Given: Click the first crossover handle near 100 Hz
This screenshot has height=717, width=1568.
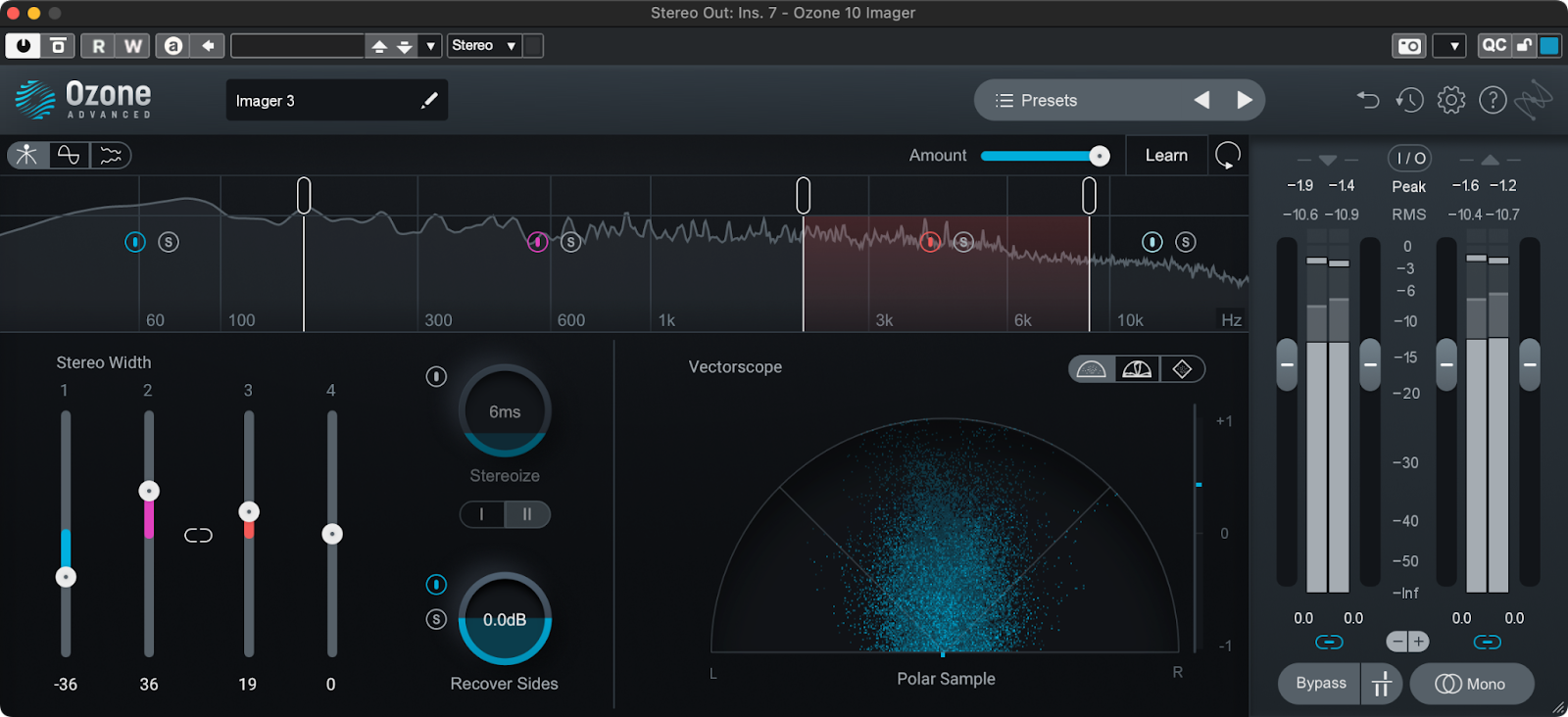Looking at the screenshot, I should point(304,196).
